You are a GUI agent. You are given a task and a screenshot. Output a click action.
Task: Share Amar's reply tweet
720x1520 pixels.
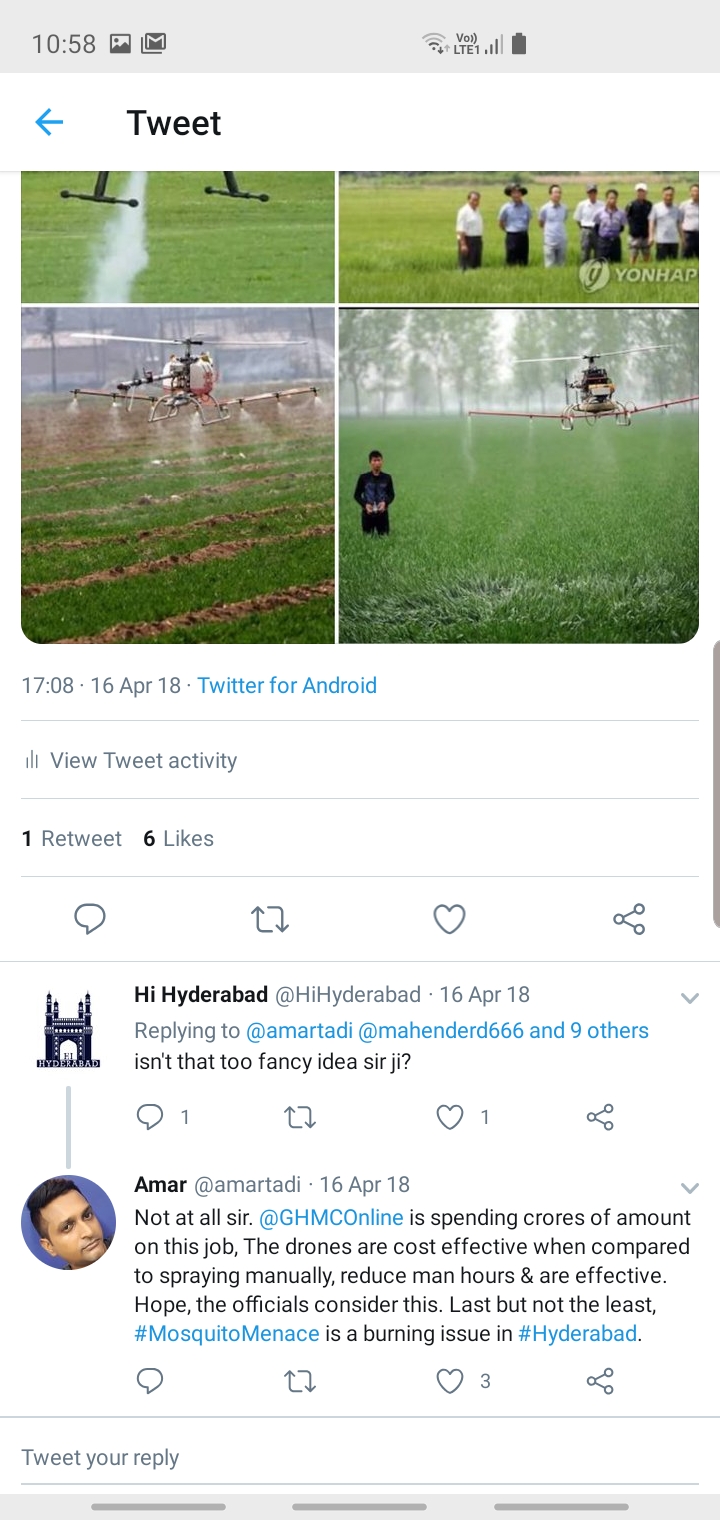click(x=600, y=1381)
